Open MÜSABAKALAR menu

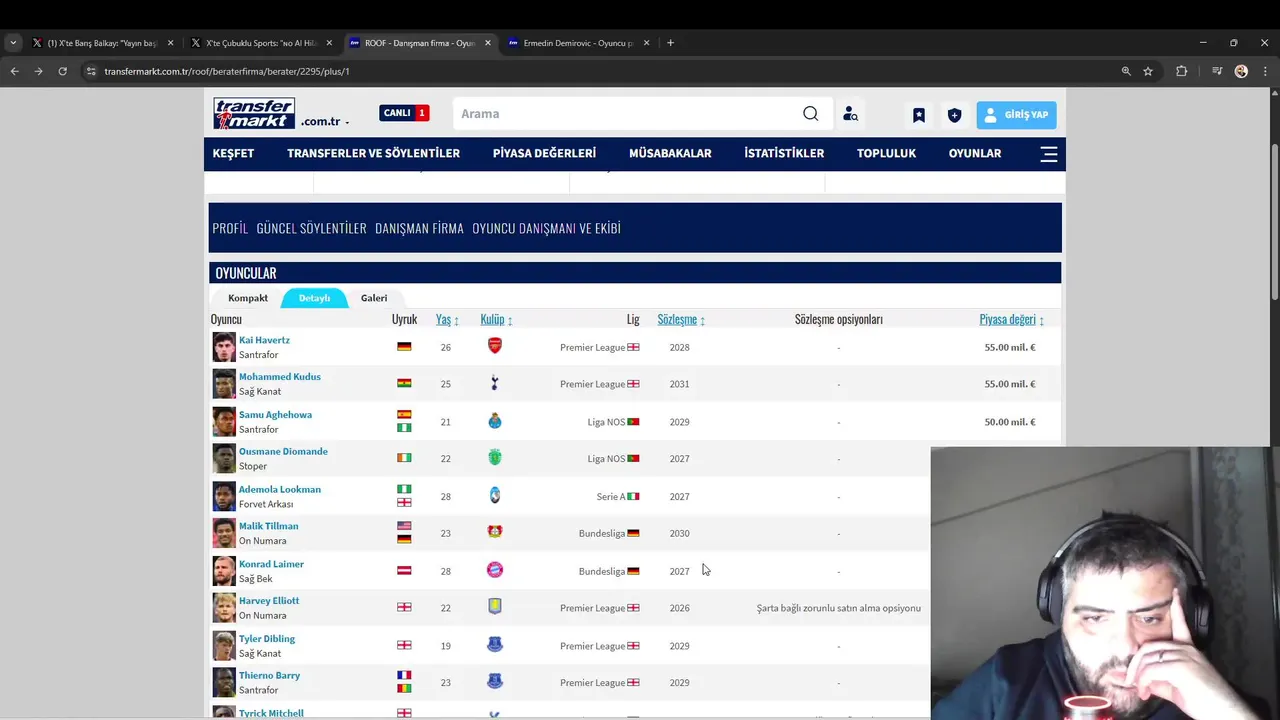pos(670,153)
